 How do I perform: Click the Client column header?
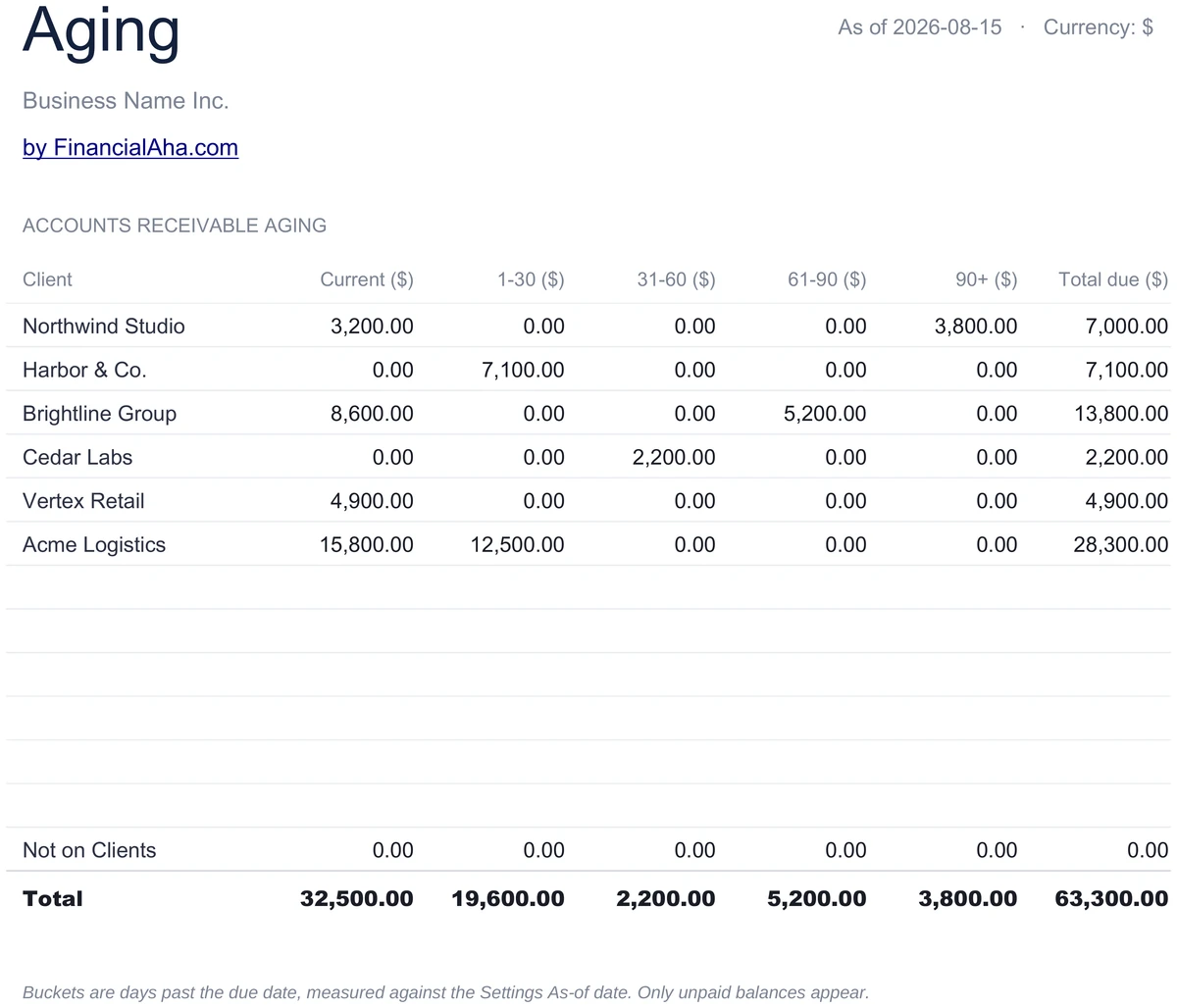(47, 279)
